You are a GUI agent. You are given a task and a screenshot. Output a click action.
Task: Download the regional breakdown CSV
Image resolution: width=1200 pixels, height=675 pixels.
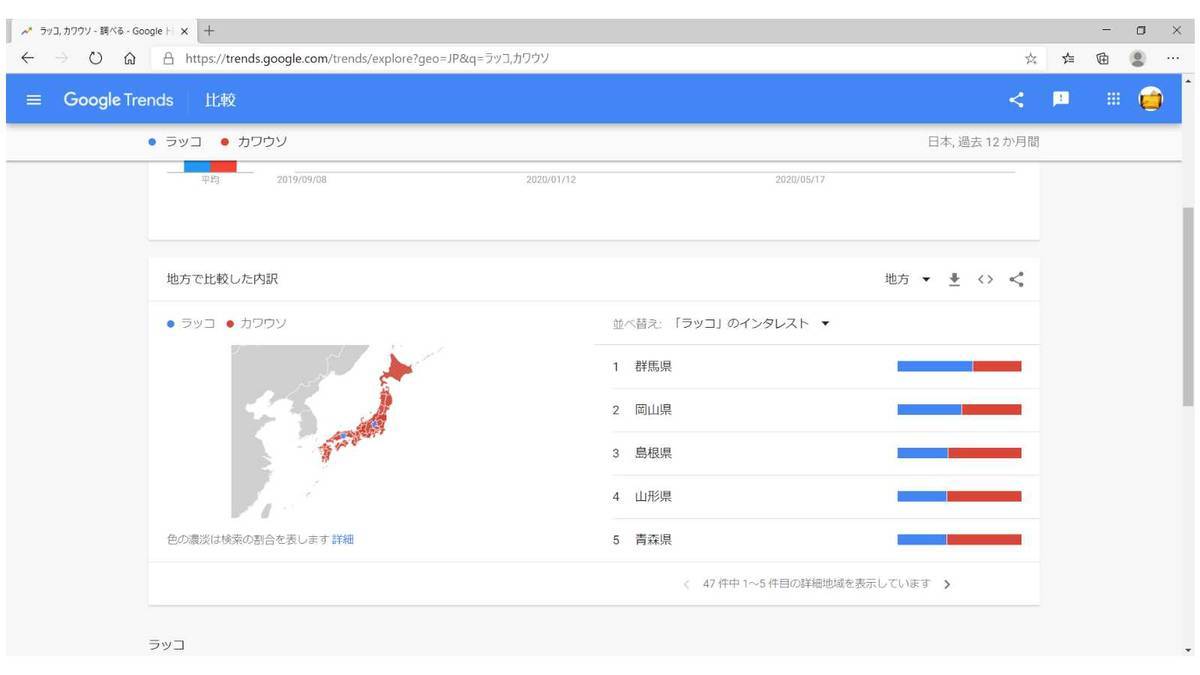(x=955, y=279)
